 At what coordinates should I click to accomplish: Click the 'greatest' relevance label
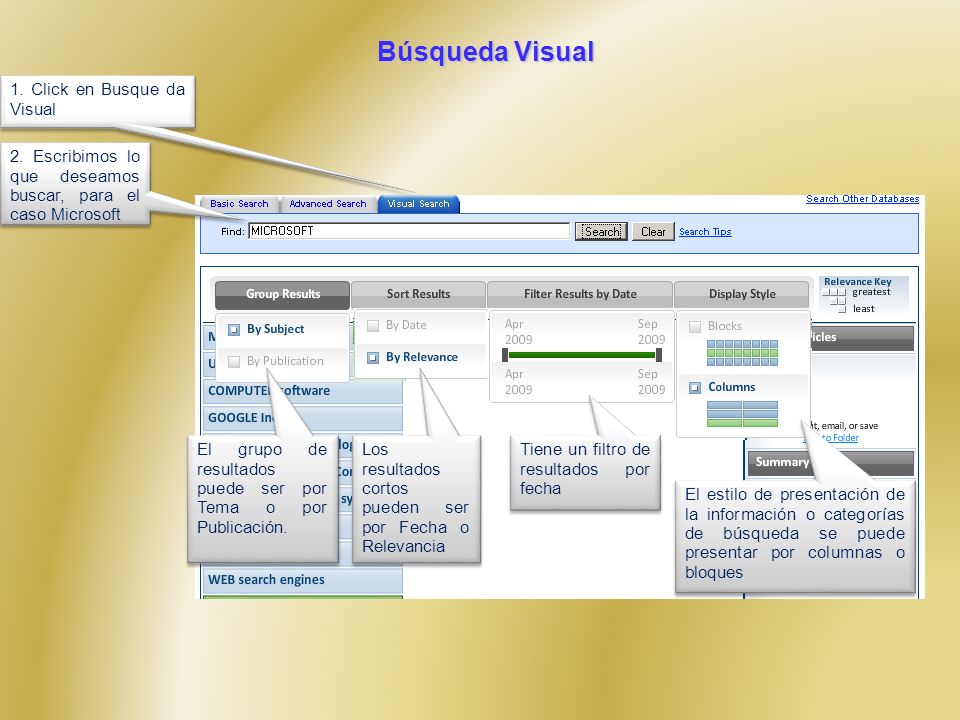tap(871, 292)
